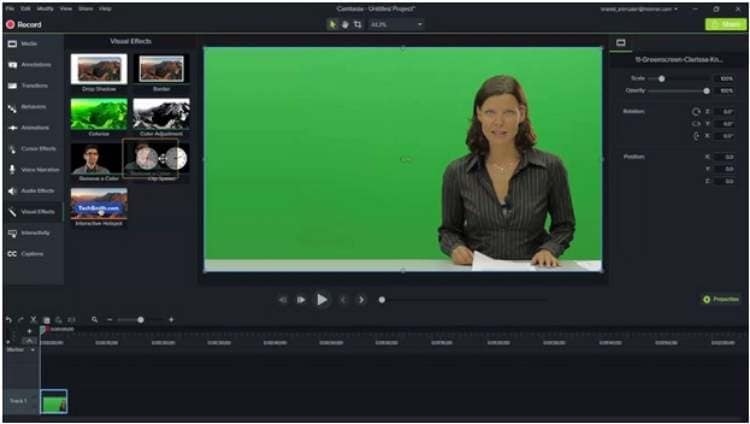Open the Interactivity tab
This screenshot has height=424, width=750.
pyautogui.click(x=33, y=233)
